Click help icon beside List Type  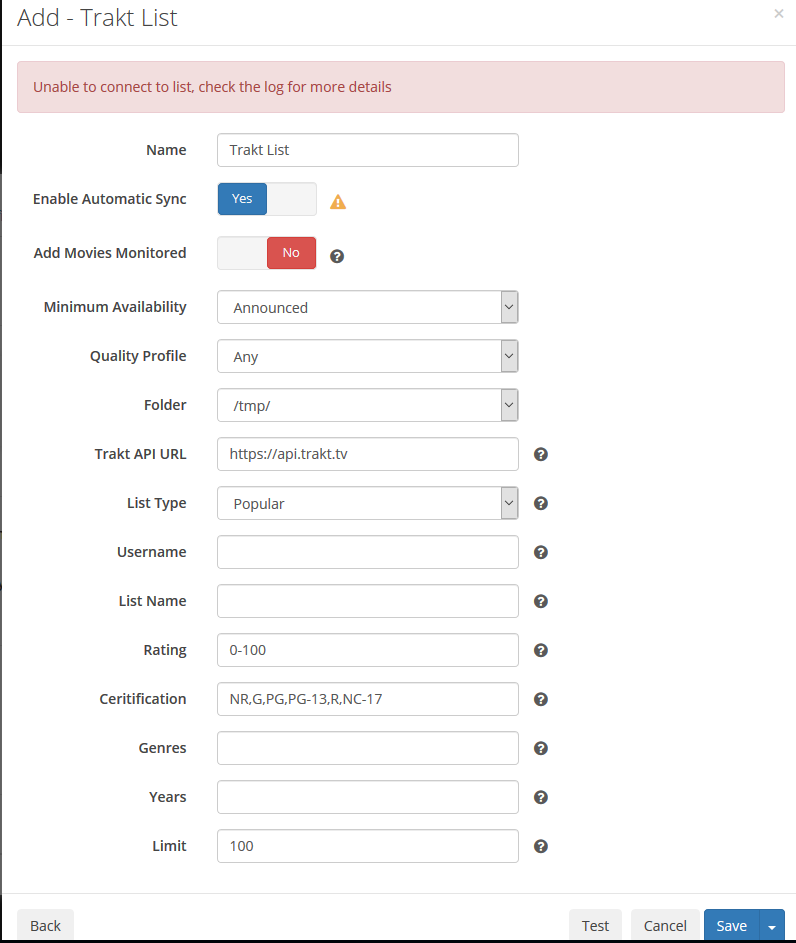click(x=541, y=503)
